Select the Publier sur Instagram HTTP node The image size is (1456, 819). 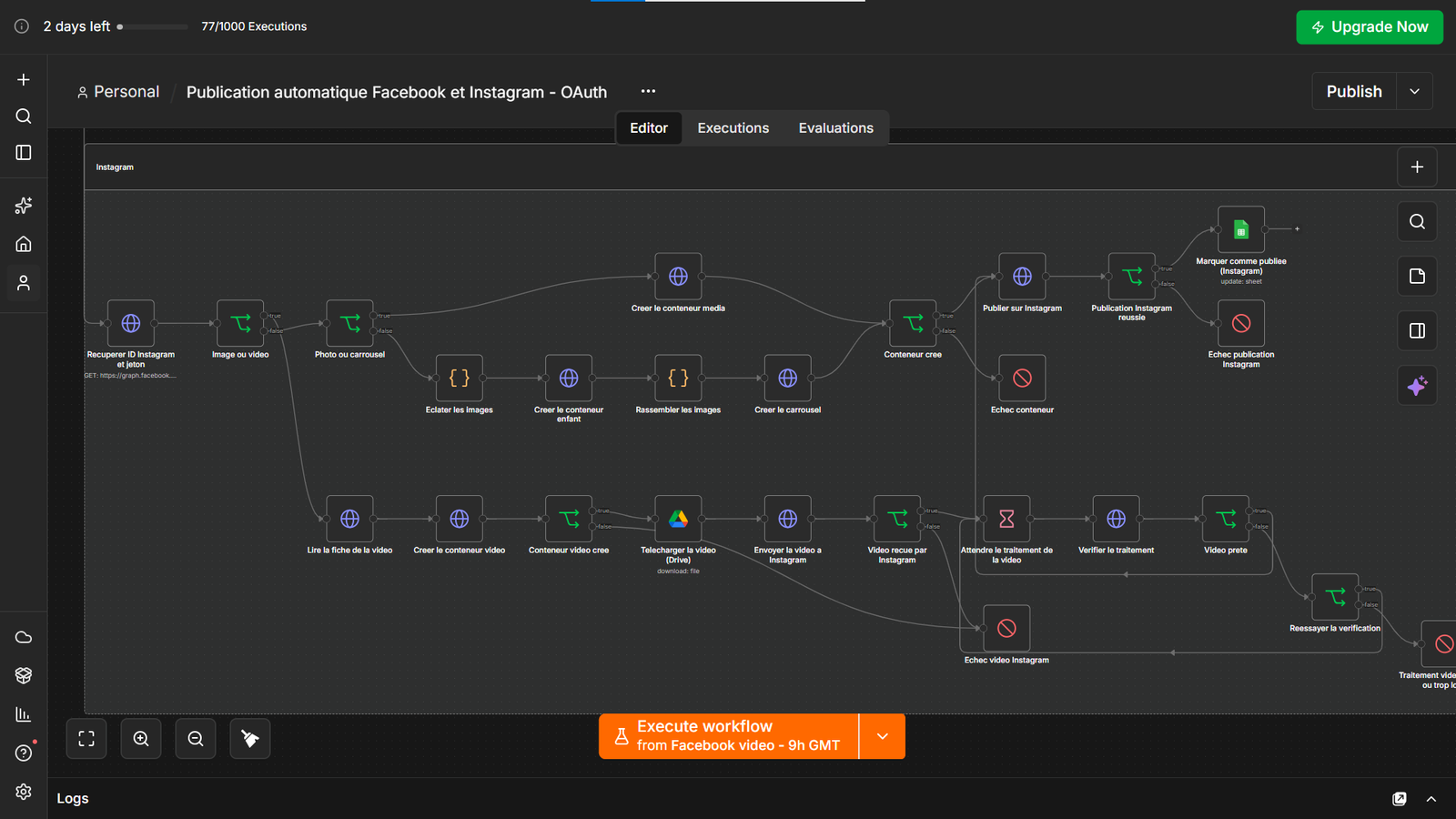pos(1022,276)
